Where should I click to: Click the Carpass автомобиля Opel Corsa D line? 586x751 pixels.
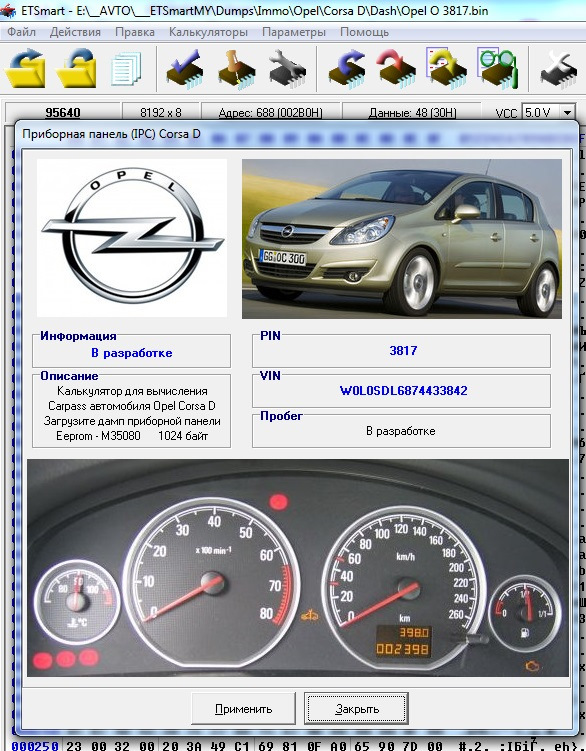pos(132,406)
